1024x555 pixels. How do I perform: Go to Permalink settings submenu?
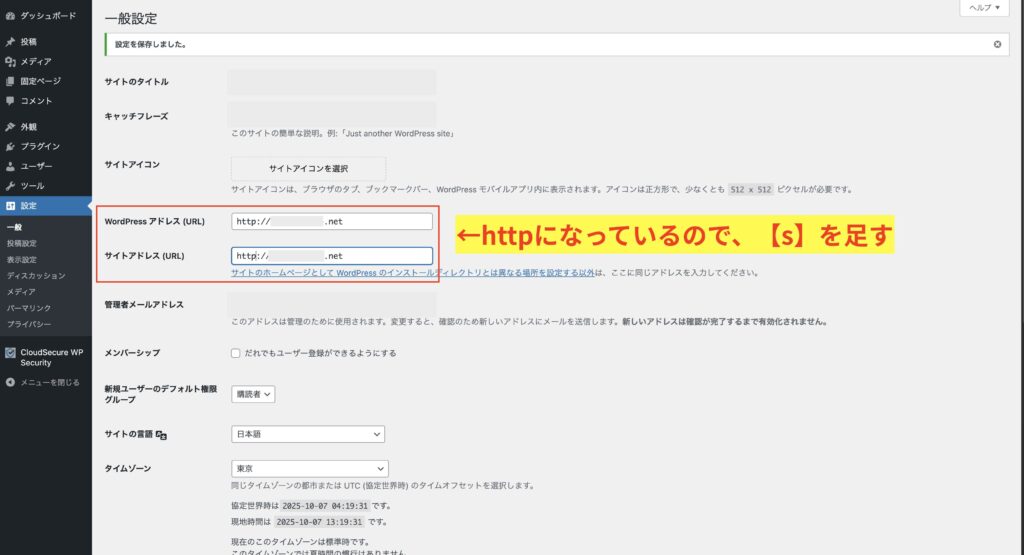pyautogui.click(x=29, y=308)
